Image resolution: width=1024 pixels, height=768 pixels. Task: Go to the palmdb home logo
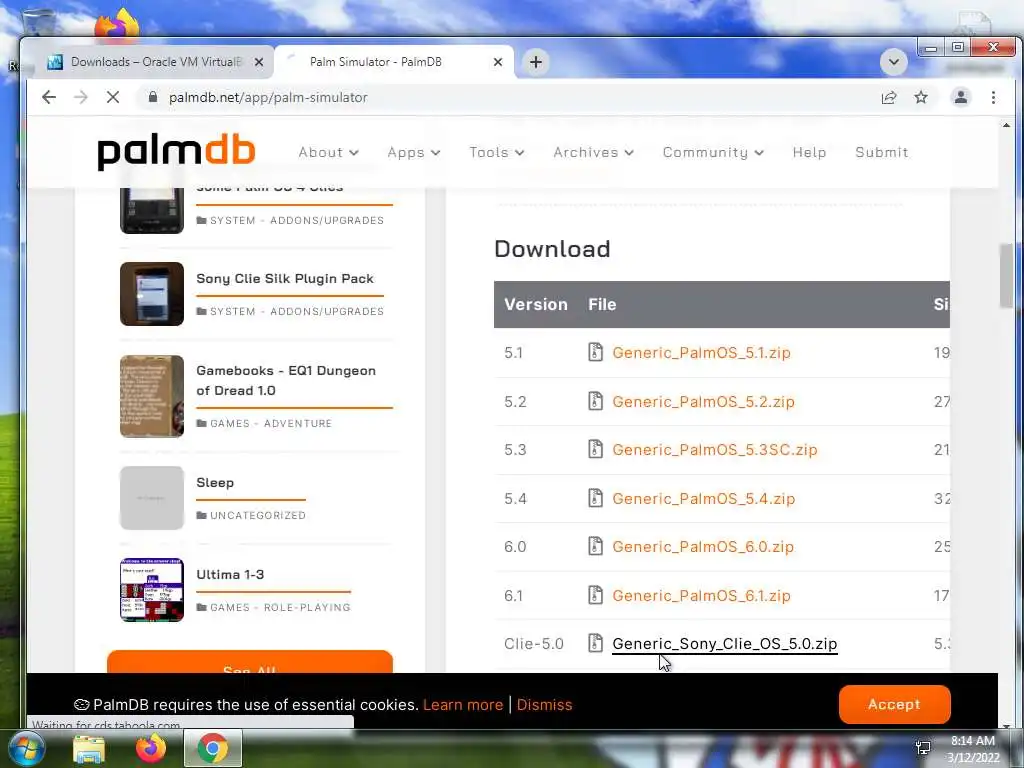coord(176,153)
